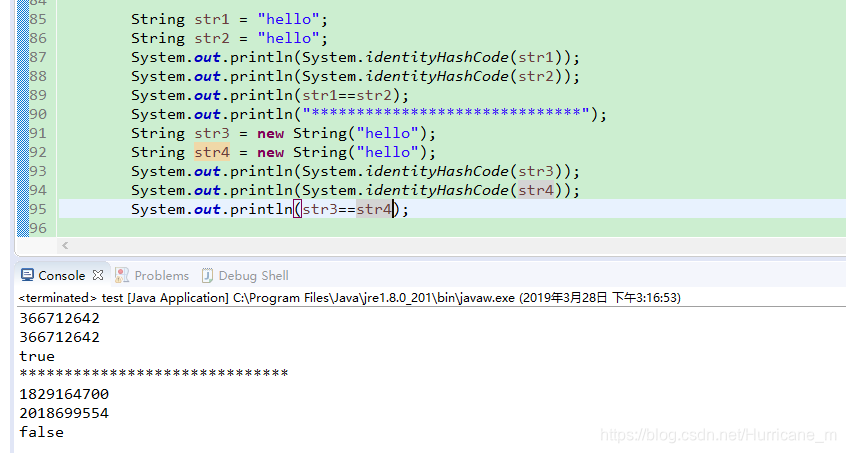Click identityHashCode in the str1 println line
This screenshot has height=453, width=846.
(x=437, y=57)
